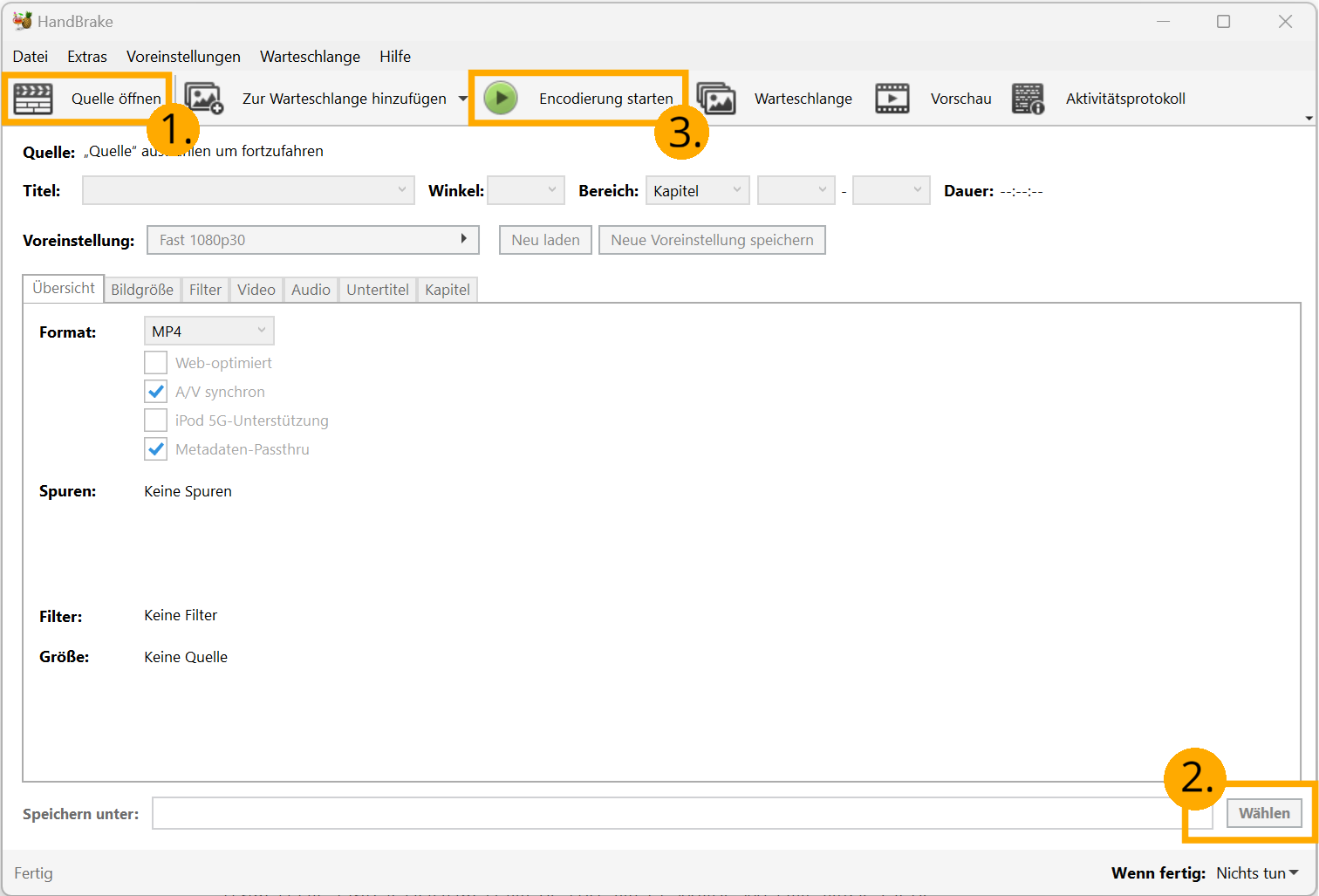Image resolution: width=1319 pixels, height=896 pixels.
Task: Toggle the Metadaten-Passthru checkbox
Action: coord(155,449)
